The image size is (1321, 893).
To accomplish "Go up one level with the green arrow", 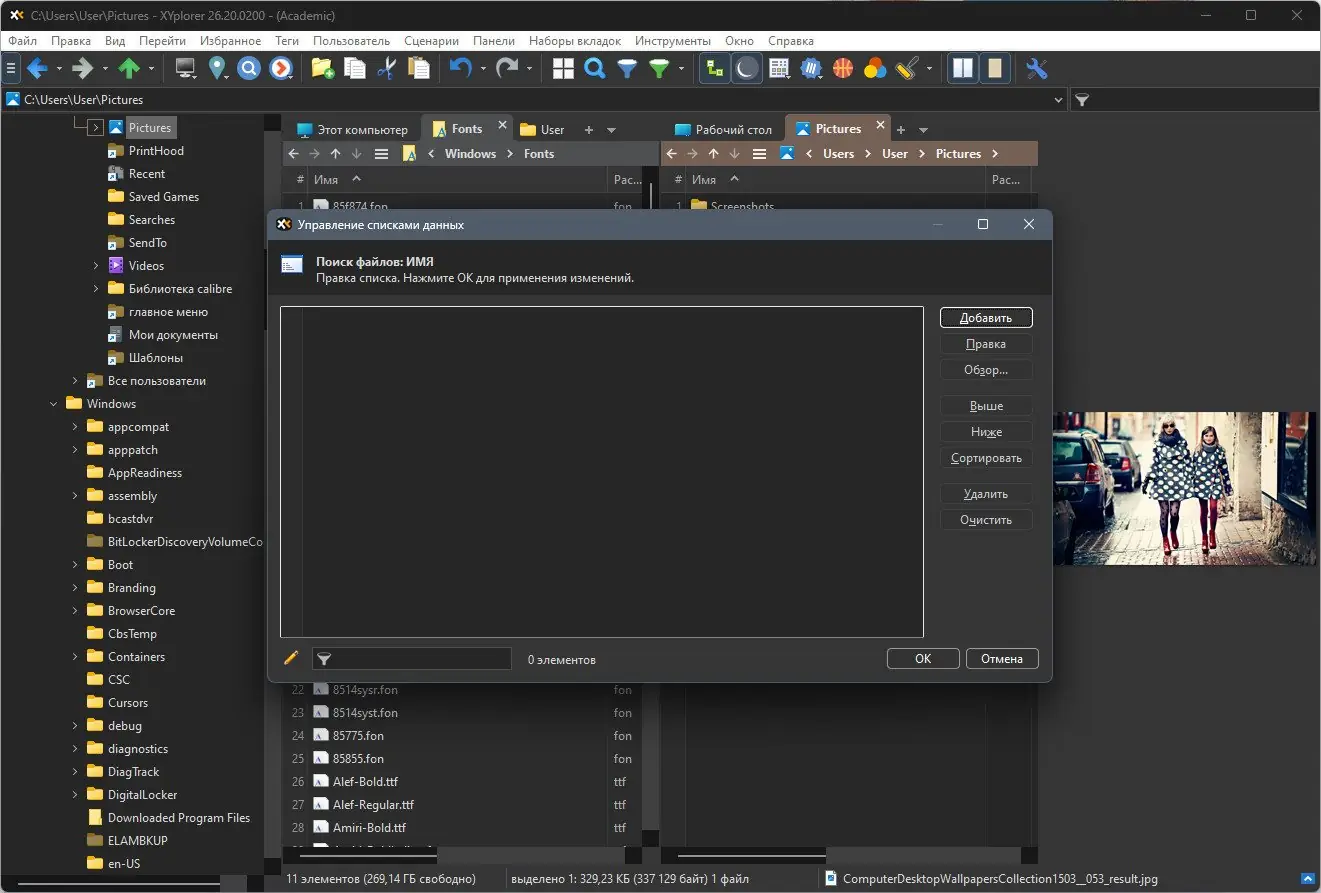I will [129, 68].
